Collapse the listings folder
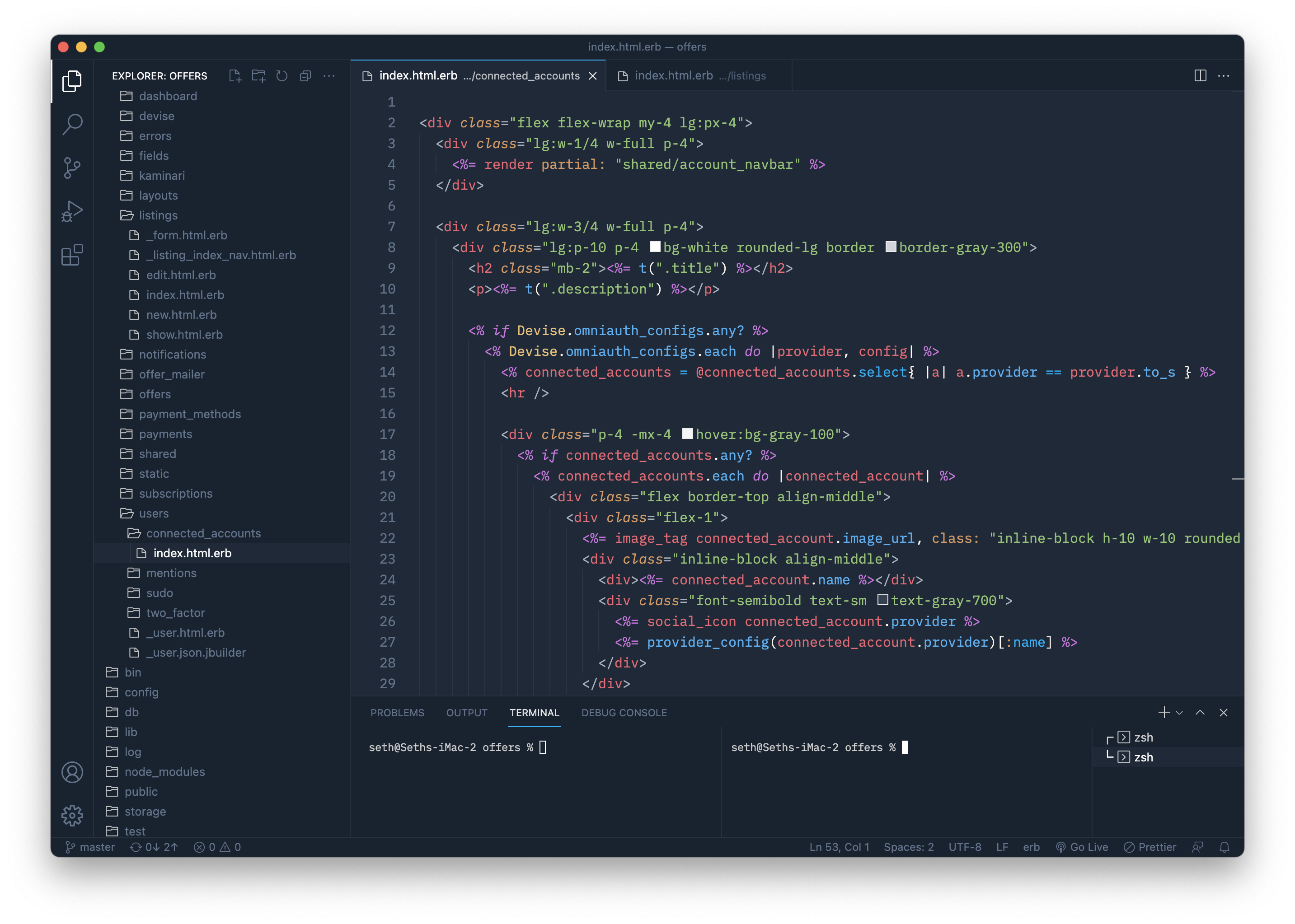 point(158,215)
